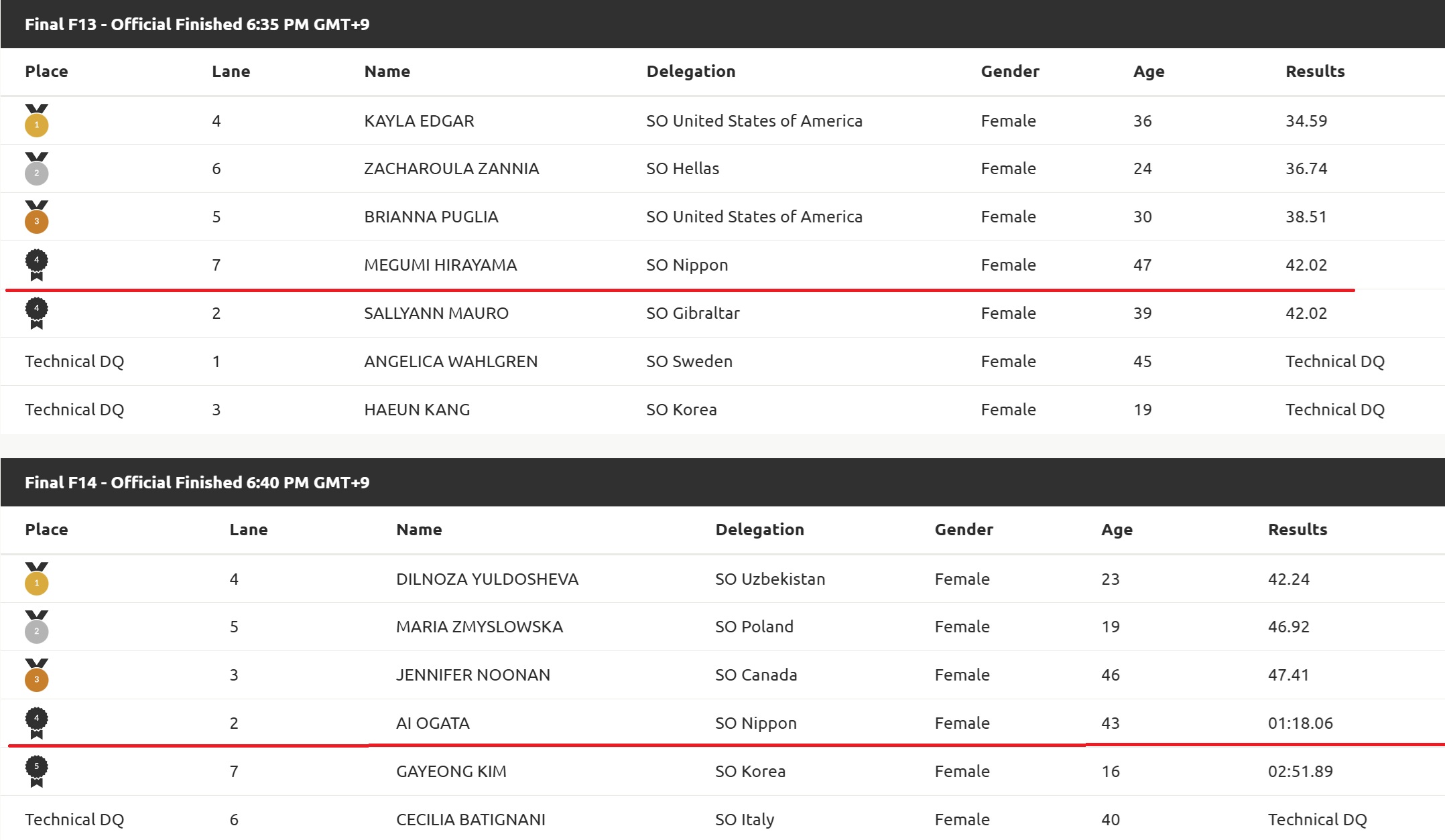Click athlete name KAYLA EDGAR
This screenshot has height=840, width=1445.
point(419,121)
